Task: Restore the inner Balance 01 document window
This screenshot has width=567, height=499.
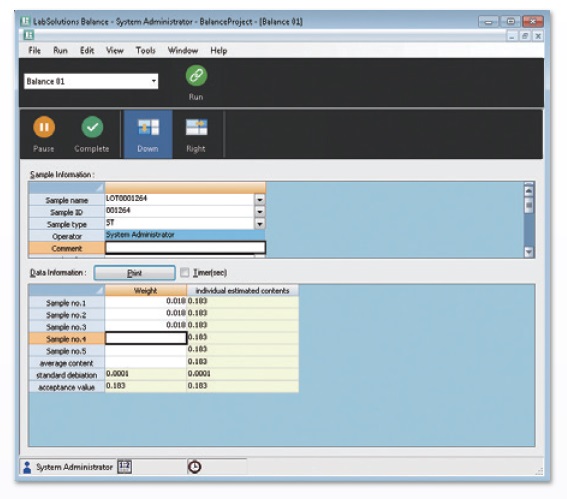Action: coord(525,36)
